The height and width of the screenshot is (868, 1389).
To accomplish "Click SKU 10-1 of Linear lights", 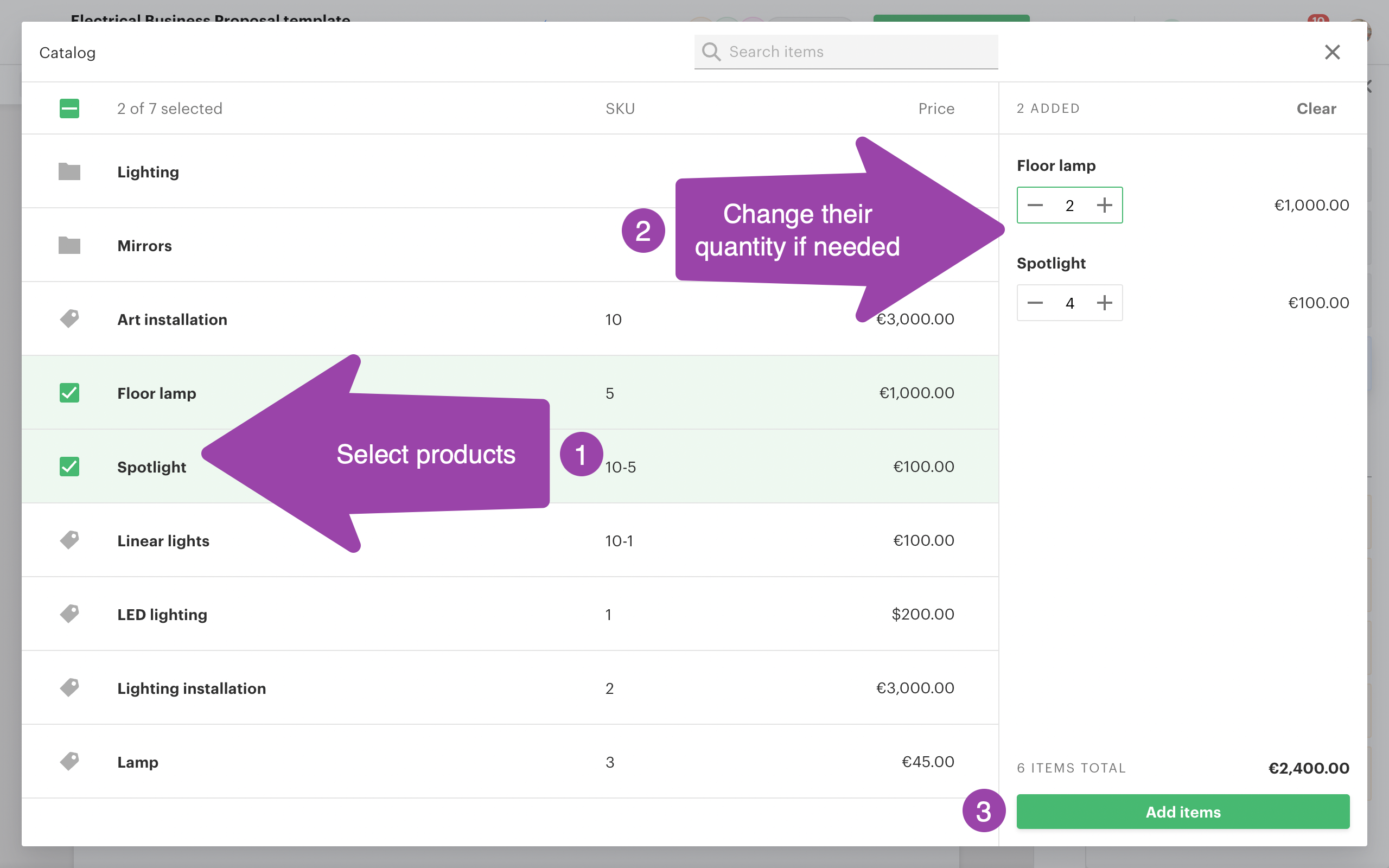I will [x=619, y=541].
